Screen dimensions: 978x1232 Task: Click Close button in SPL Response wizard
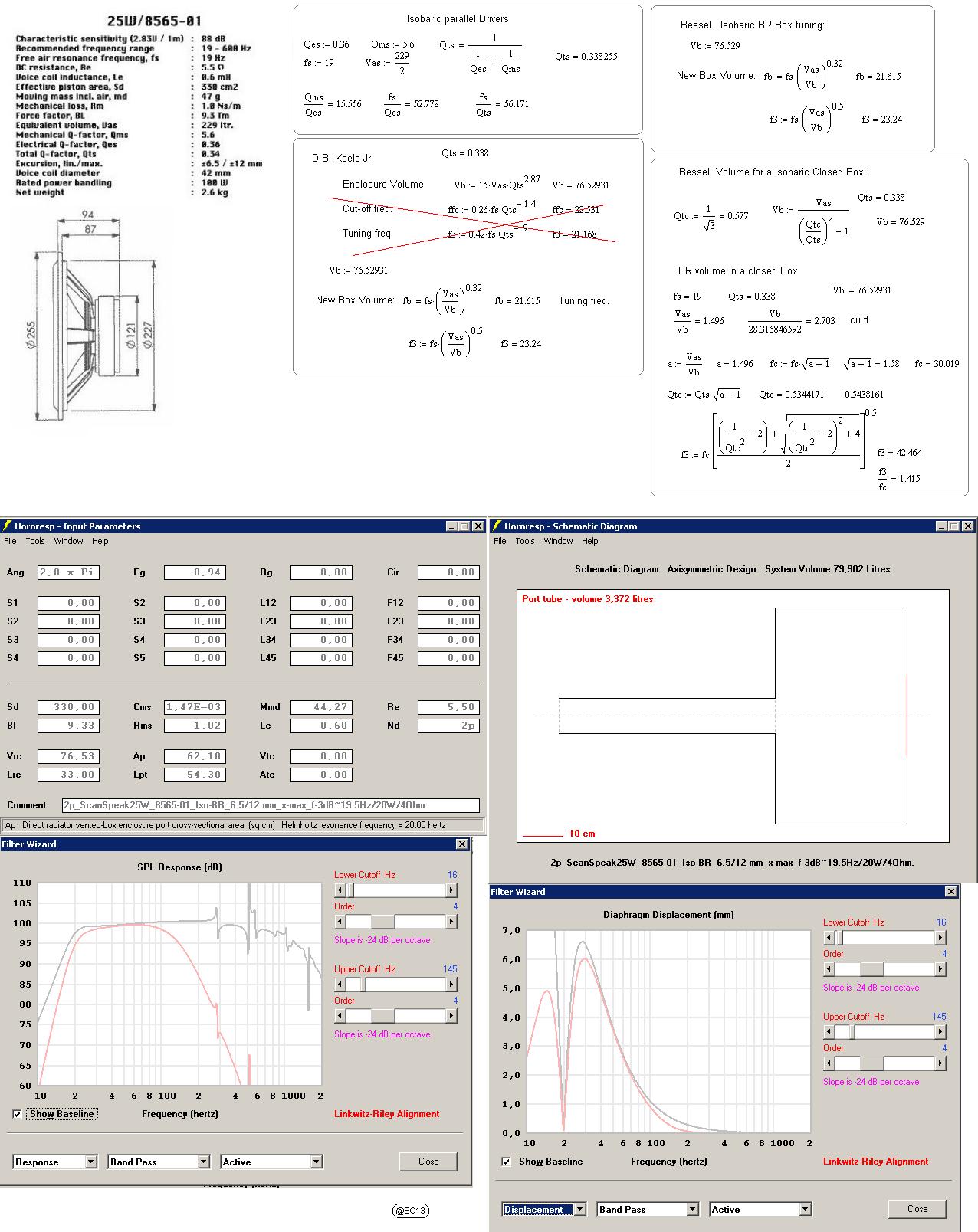coord(428,1162)
